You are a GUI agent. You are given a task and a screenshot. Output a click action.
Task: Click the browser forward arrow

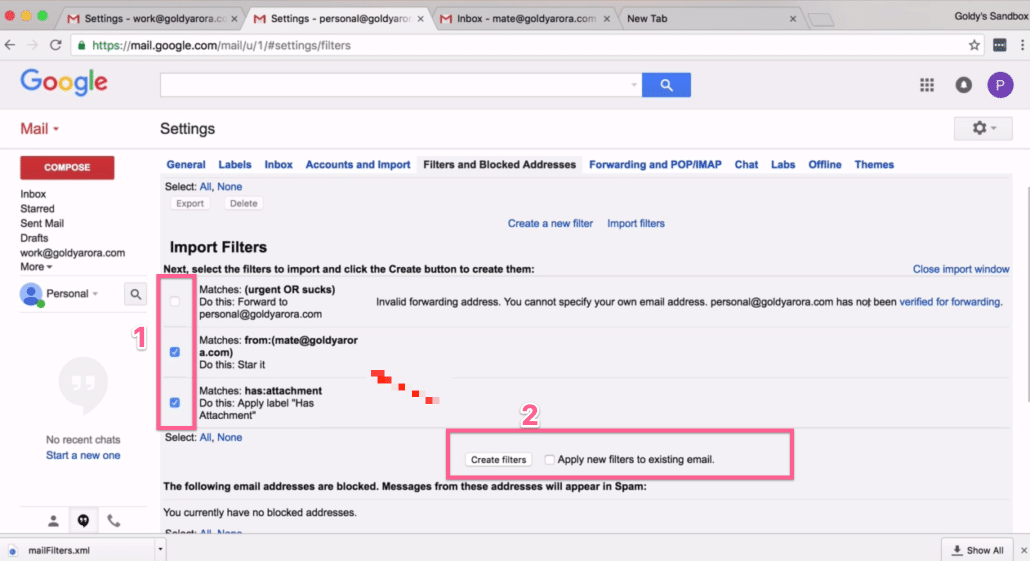pos(32,45)
